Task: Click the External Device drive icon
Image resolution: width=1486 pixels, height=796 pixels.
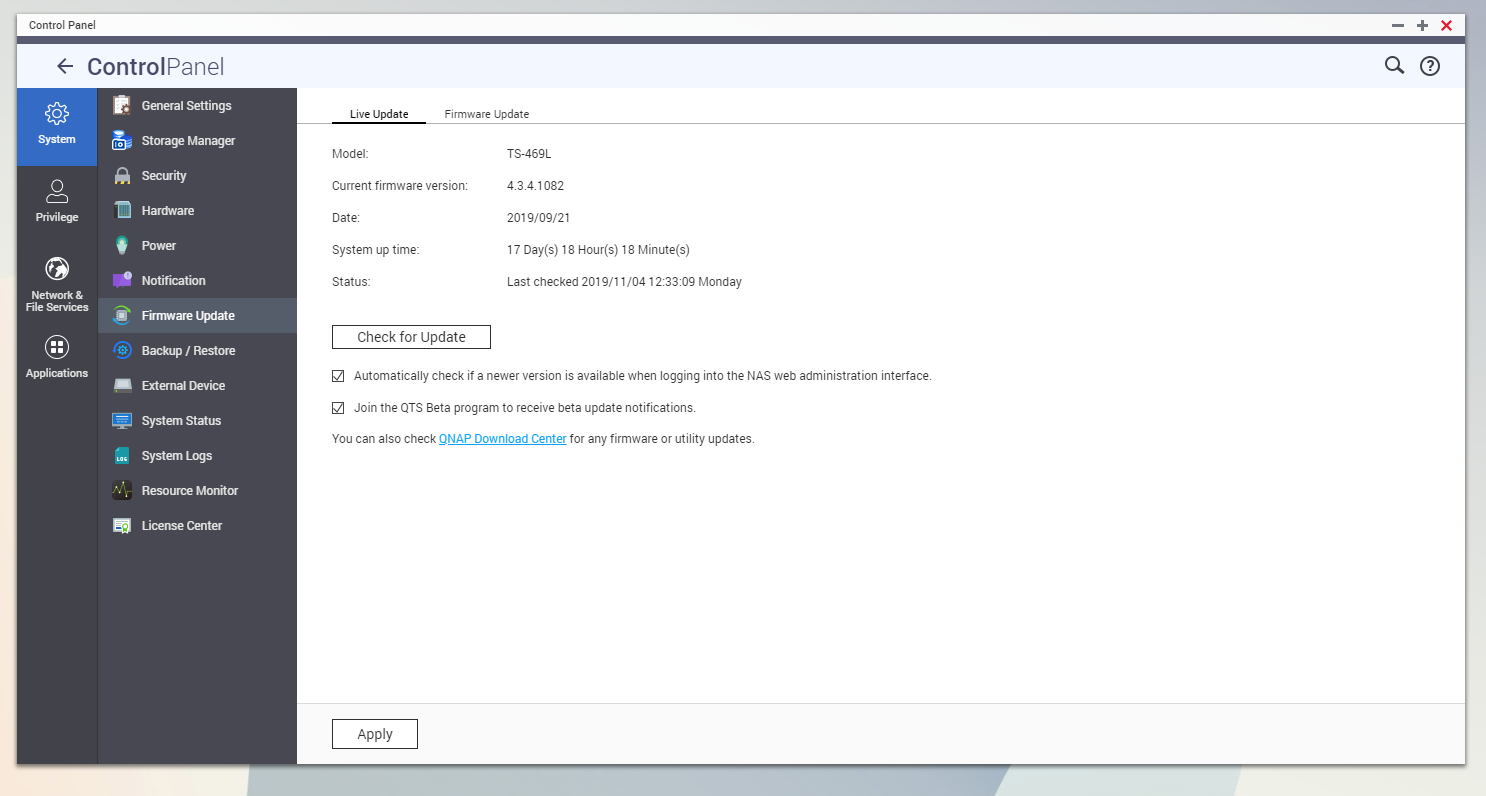Action: click(x=122, y=385)
